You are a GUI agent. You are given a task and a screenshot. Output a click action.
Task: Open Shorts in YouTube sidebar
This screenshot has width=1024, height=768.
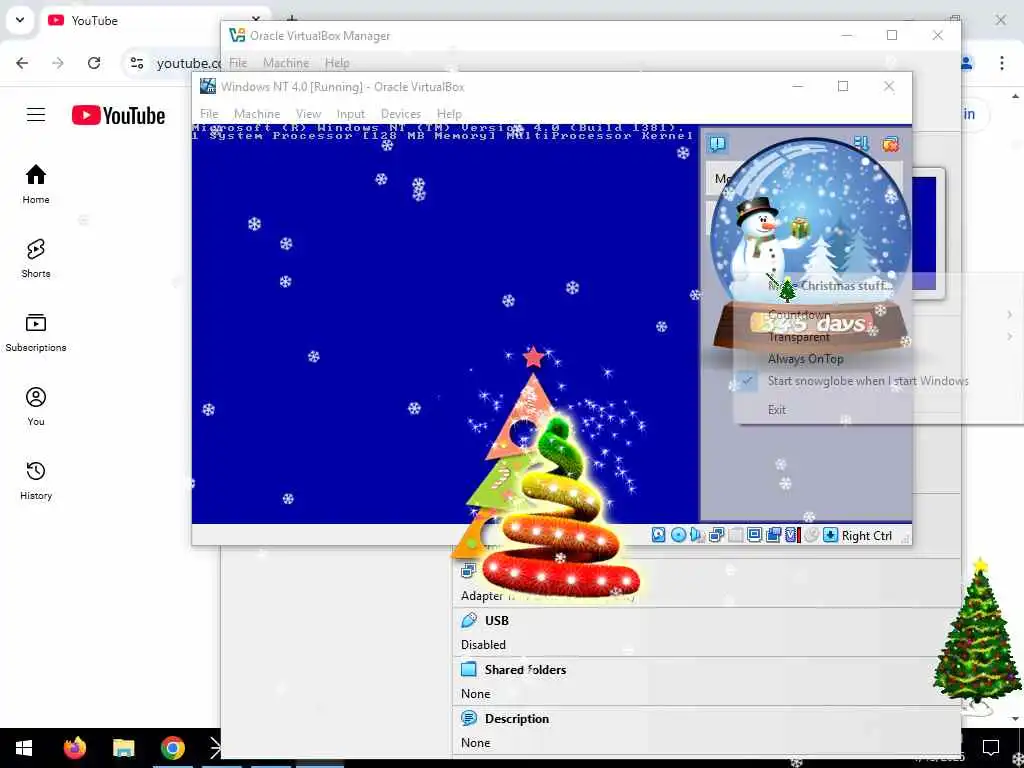click(36, 258)
